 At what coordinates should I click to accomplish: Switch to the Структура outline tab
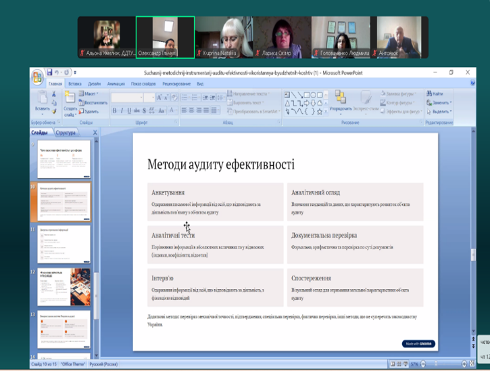pos(66,133)
